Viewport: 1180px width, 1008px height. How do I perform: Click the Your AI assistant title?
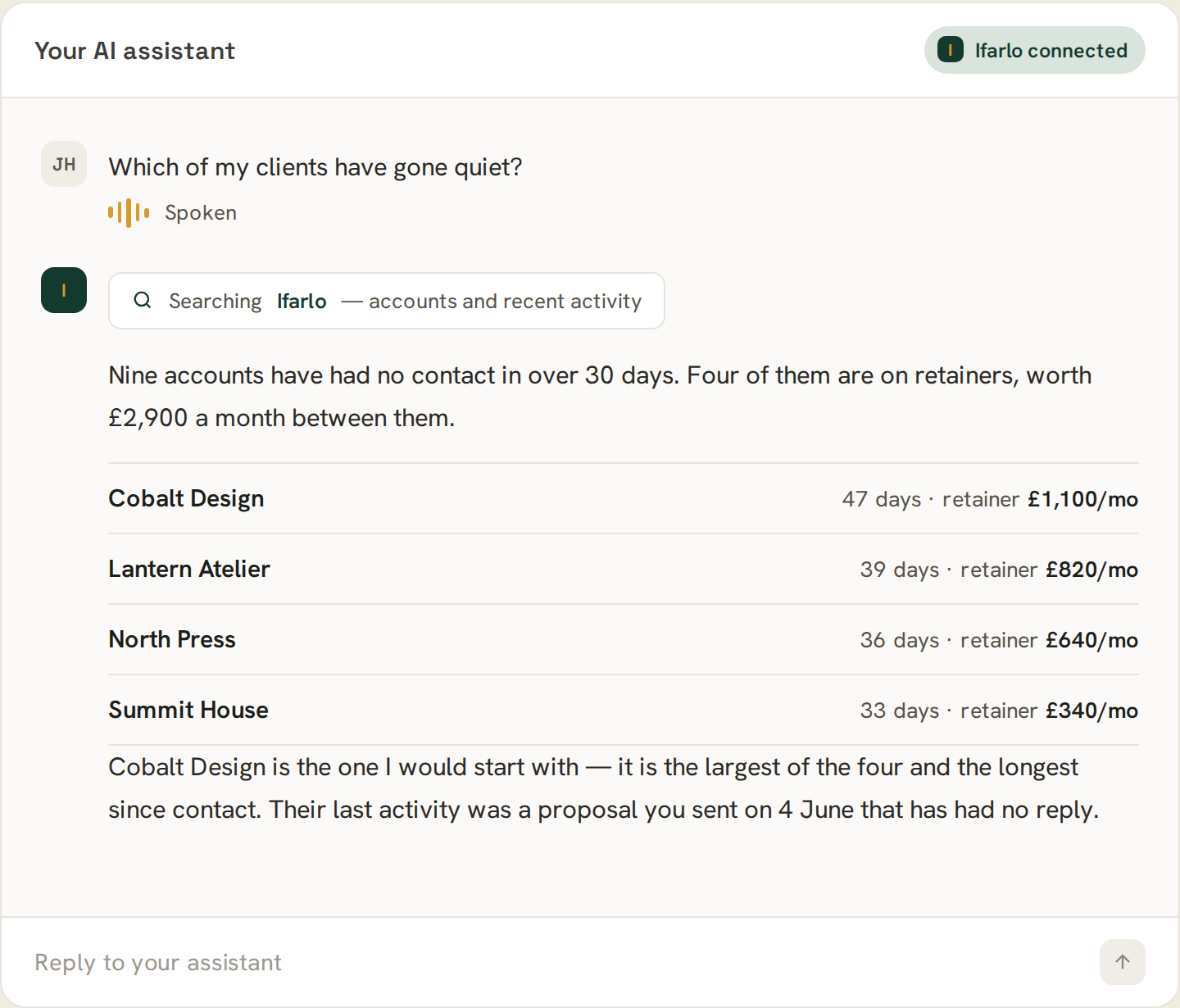tap(135, 51)
